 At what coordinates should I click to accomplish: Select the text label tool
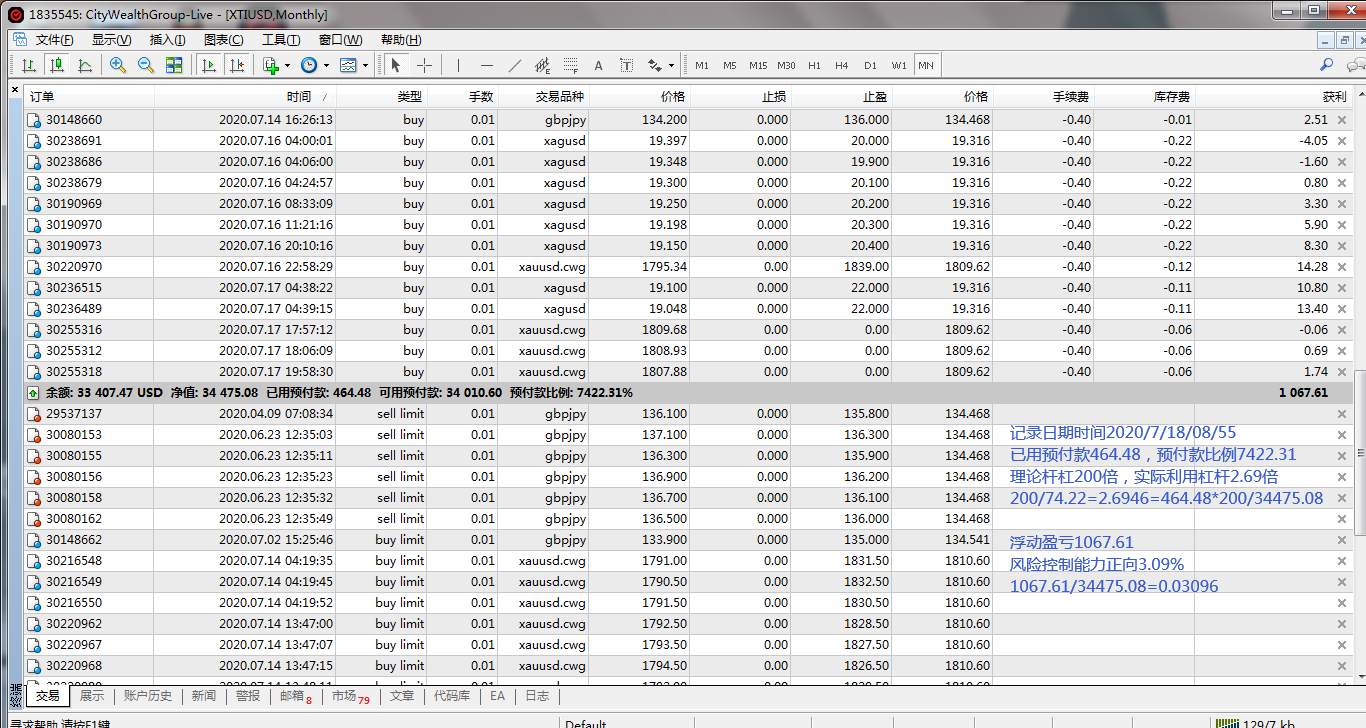click(x=627, y=65)
